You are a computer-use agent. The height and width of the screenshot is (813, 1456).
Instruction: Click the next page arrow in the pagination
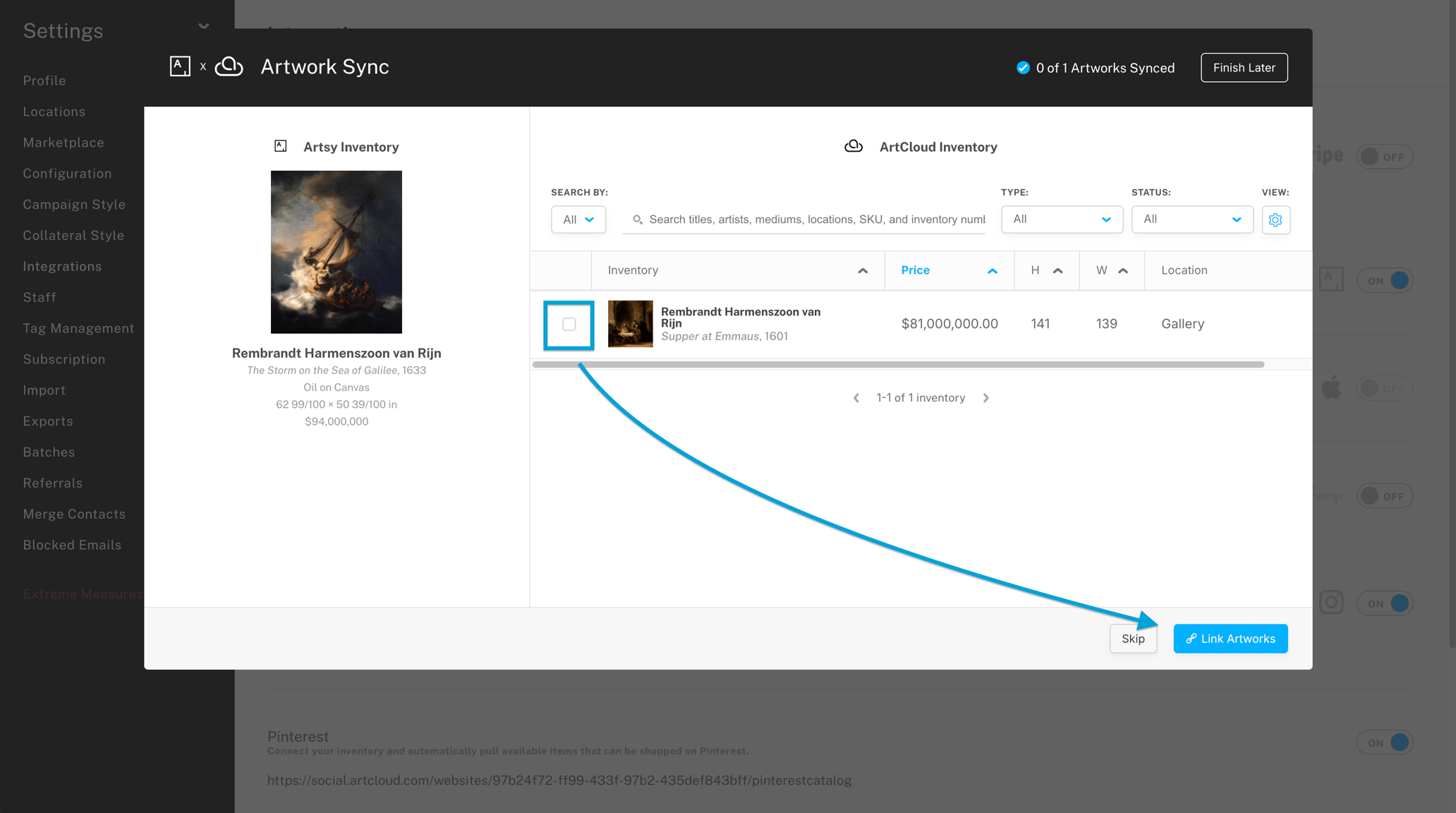[985, 397]
